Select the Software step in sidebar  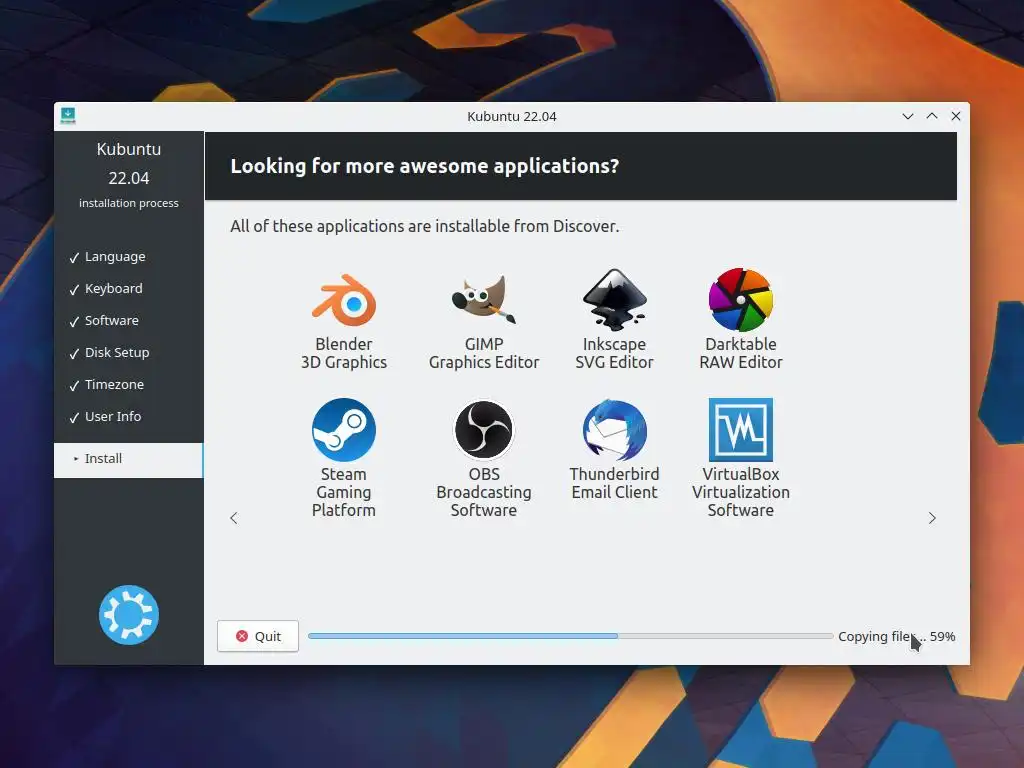[112, 320]
